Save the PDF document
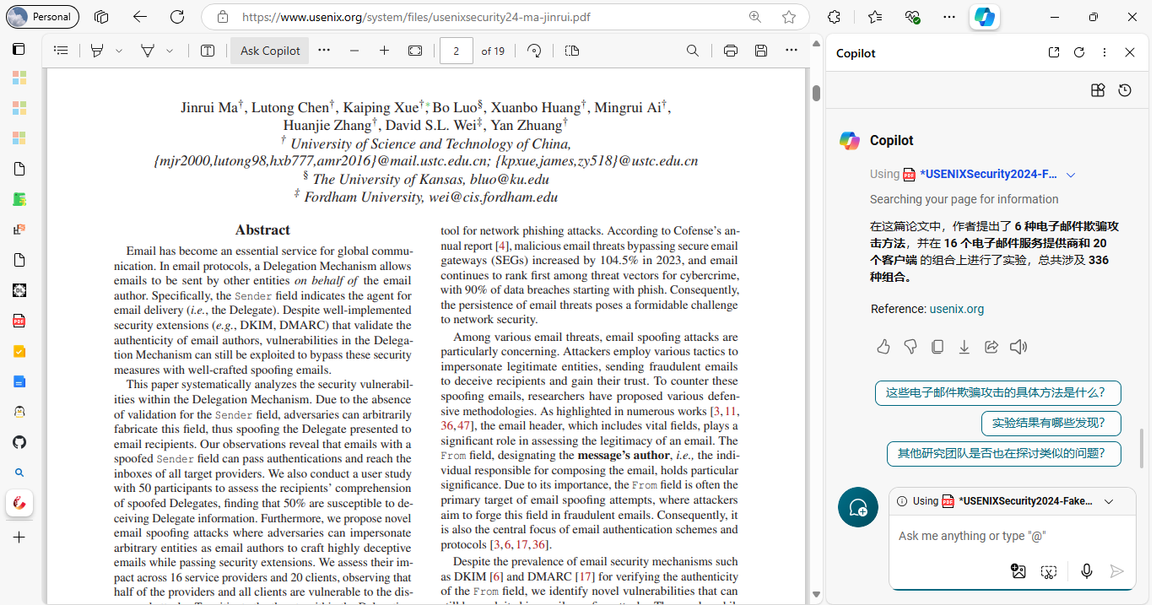Image resolution: width=1152 pixels, height=605 pixels. pos(761,51)
